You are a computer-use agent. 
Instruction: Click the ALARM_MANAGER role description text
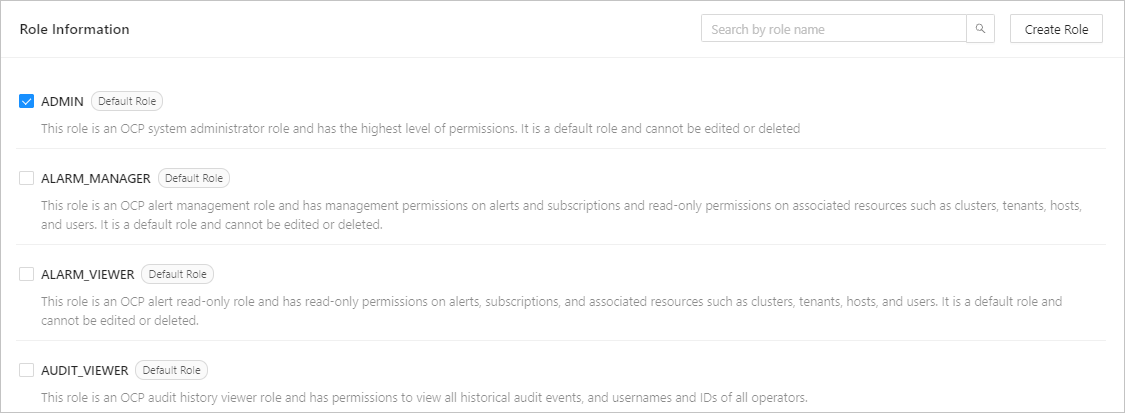tap(560, 214)
